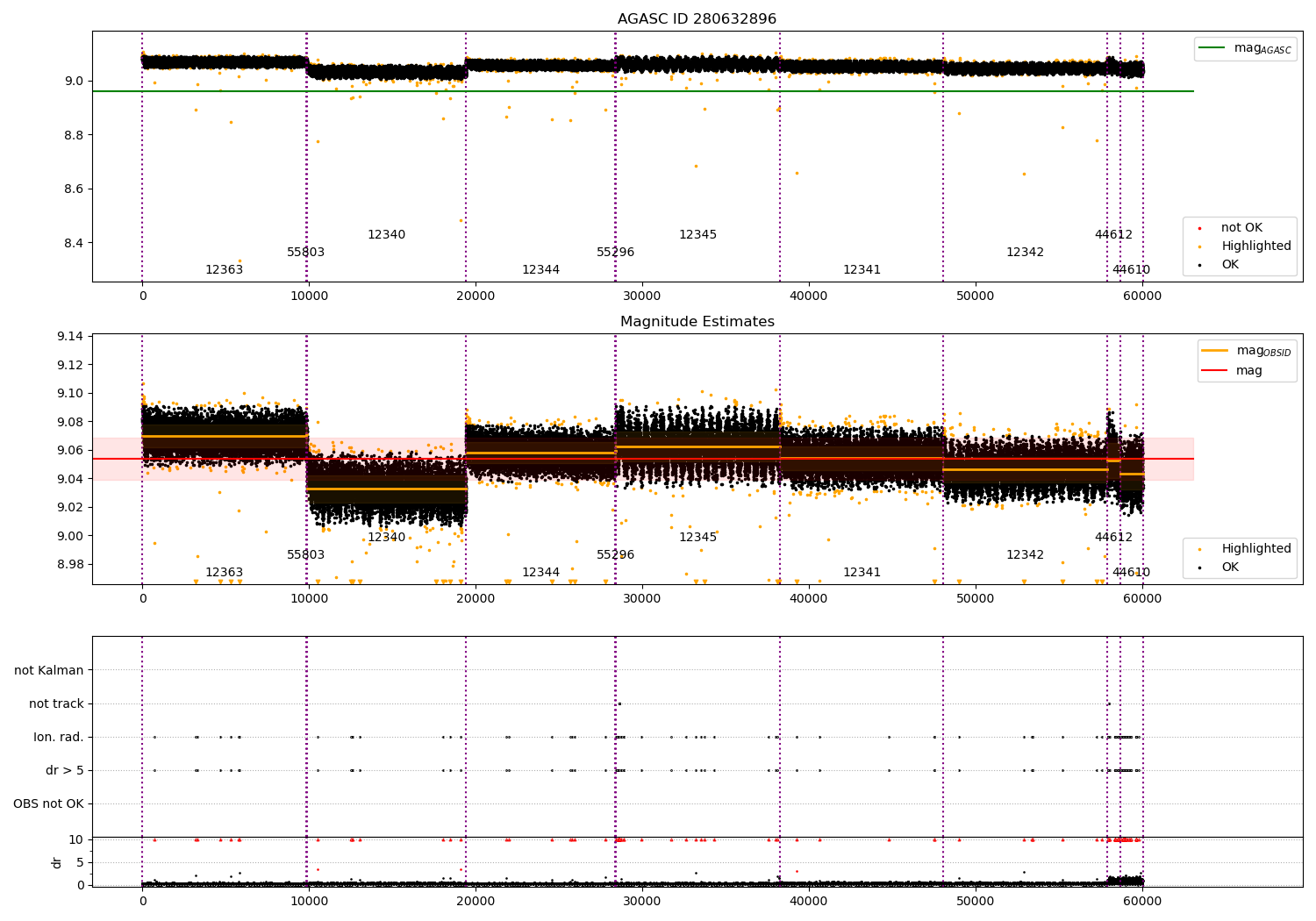Click x-axis tick '60000' under Magnitude Estimates plot
Screen dimensions: 1316x921
[x=1142, y=599]
